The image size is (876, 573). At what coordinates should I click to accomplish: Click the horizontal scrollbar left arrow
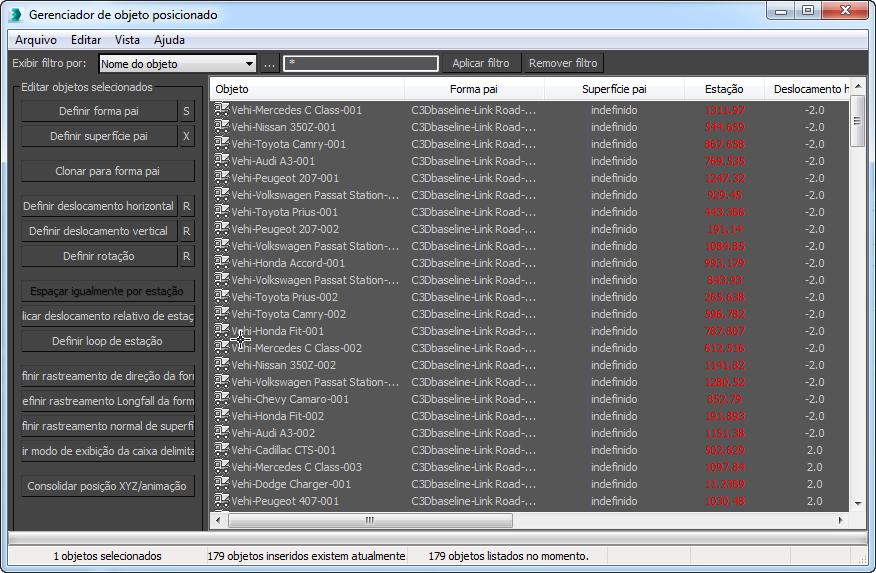[x=218, y=521]
